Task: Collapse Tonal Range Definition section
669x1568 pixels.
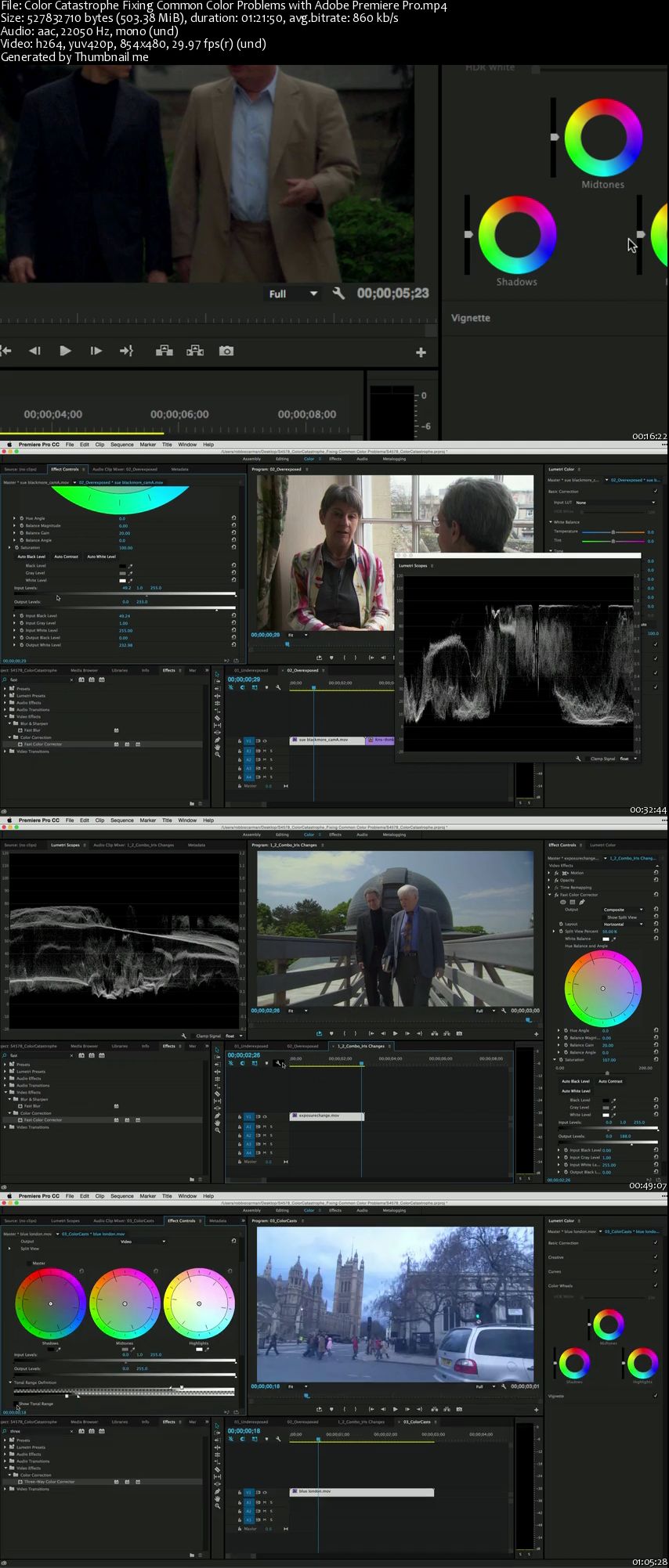Action: click(11, 1382)
